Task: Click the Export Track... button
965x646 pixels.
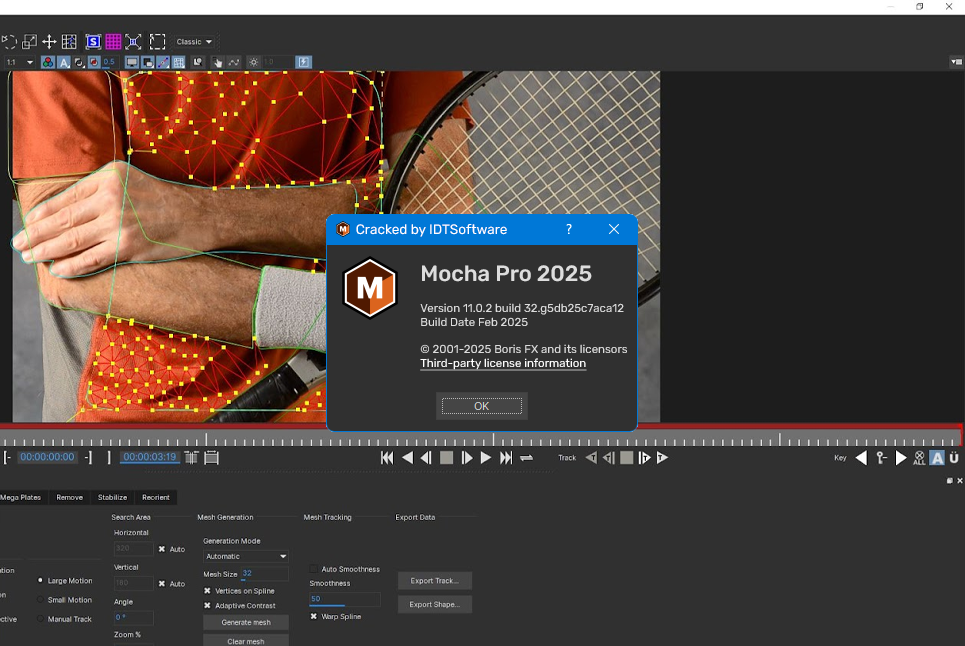Action: tap(434, 580)
